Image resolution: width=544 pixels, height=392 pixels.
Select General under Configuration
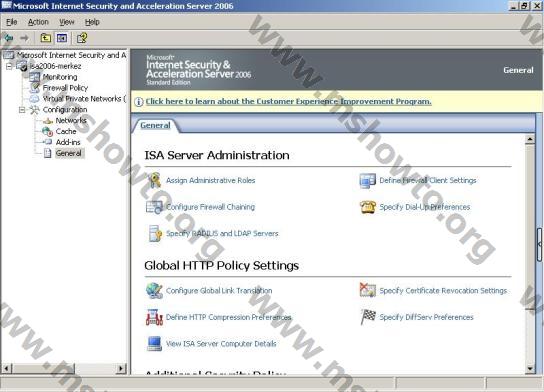pos(69,153)
